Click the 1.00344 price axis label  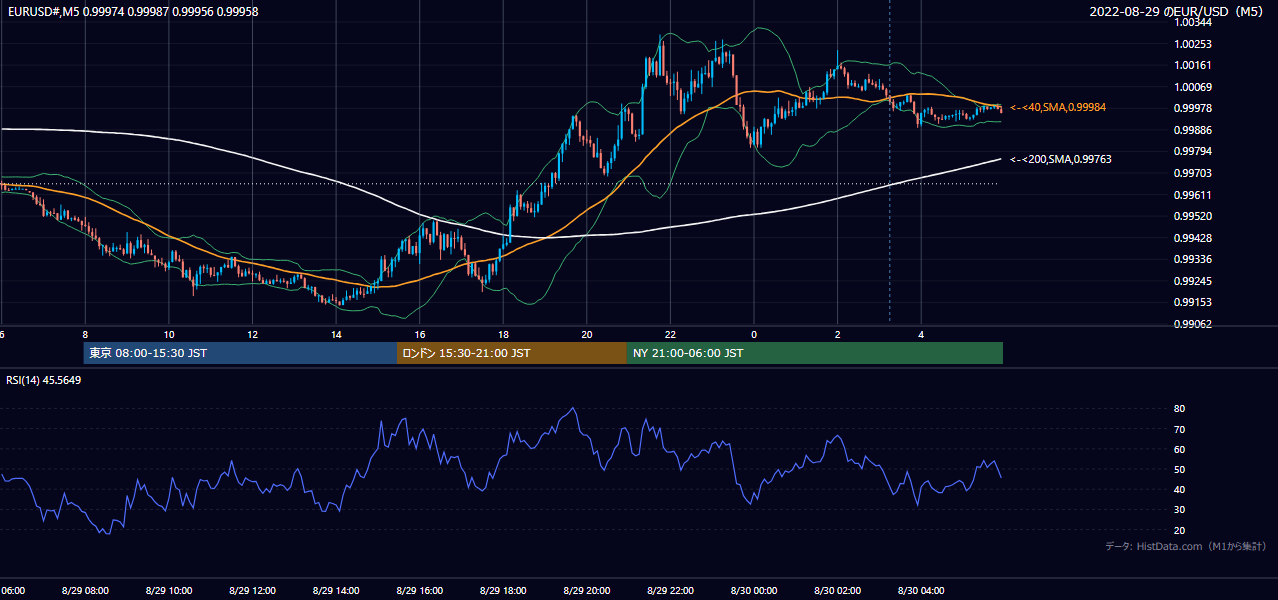tap(1194, 22)
